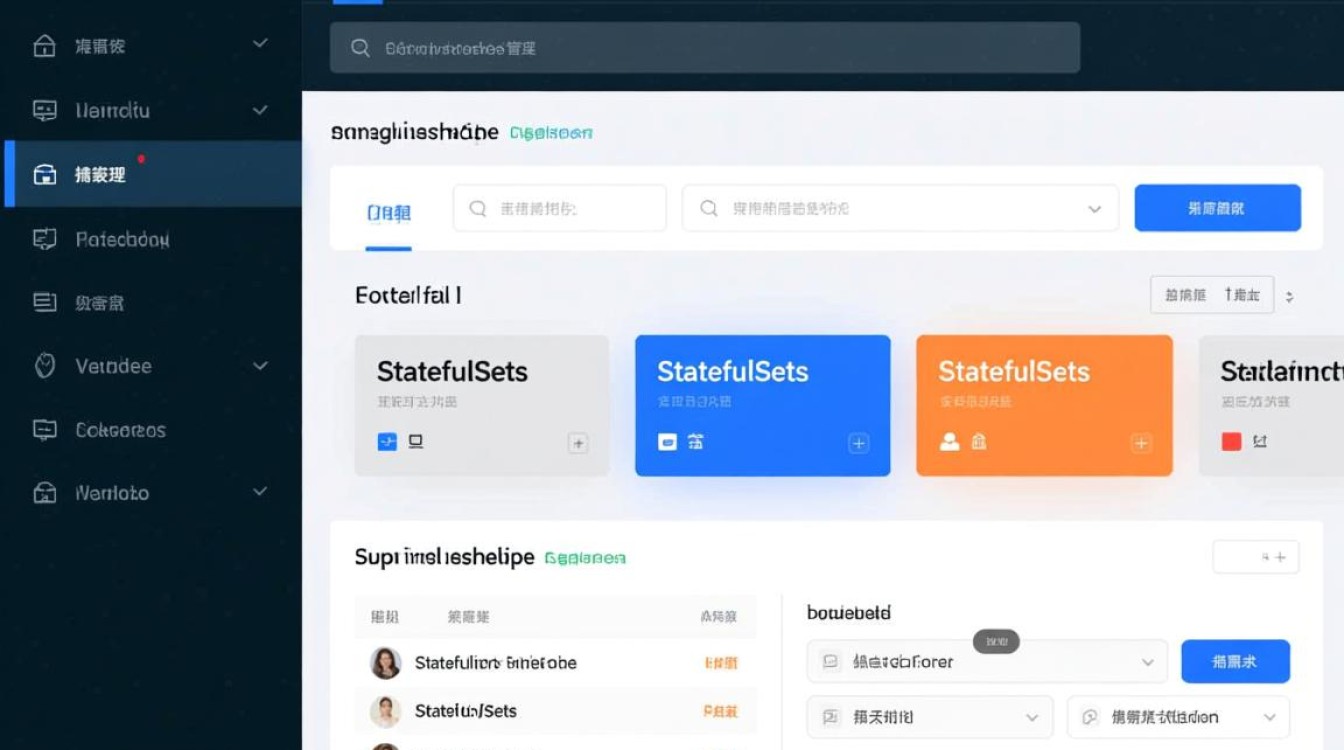Open the document list icon in sidebar
Screen dimensions: 1344x750
[x=44, y=301]
